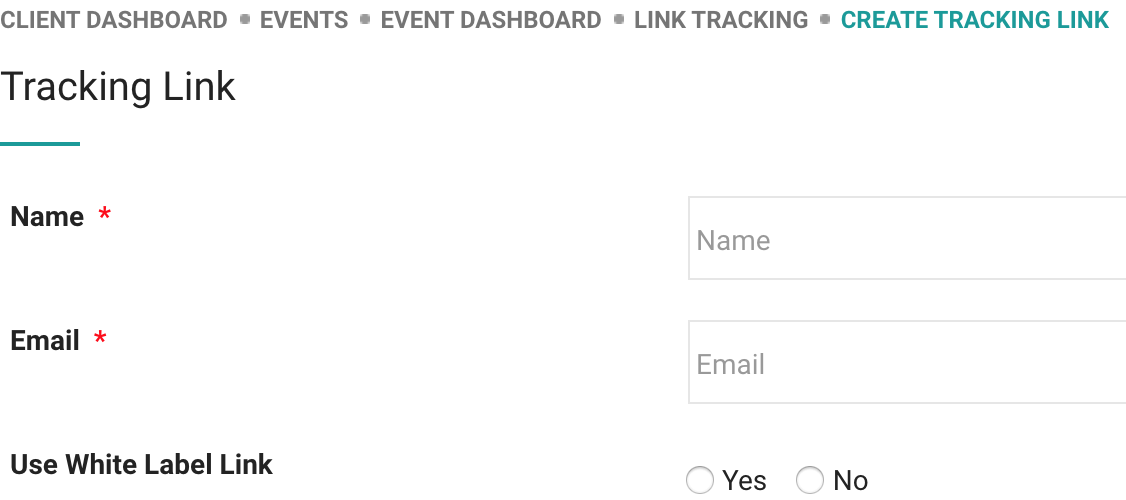1126x500 pixels.
Task: Click the bold Email field label
Action: pyautogui.click(x=45, y=341)
